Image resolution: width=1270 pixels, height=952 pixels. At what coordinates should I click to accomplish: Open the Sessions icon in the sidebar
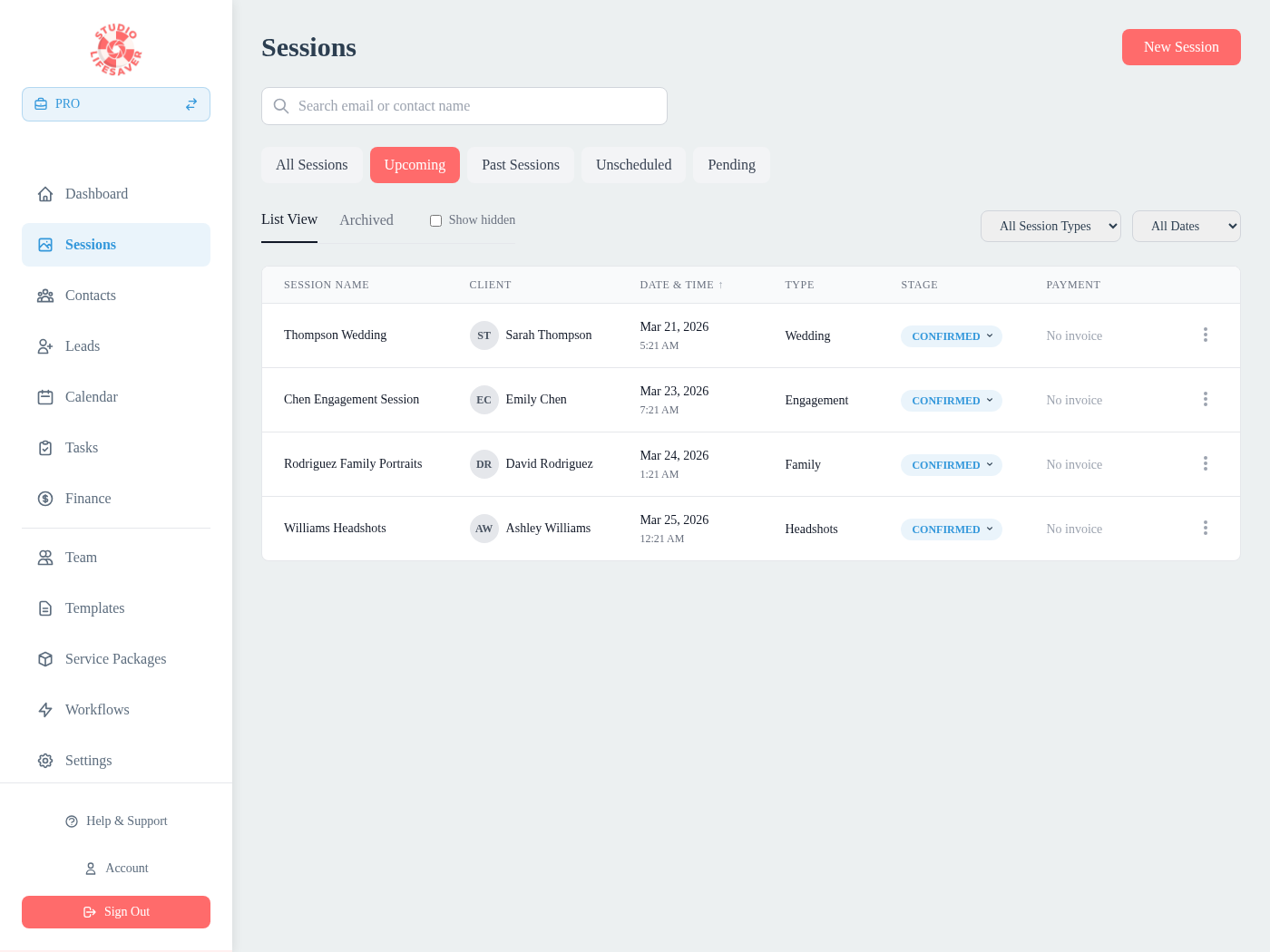coord(45,245)
